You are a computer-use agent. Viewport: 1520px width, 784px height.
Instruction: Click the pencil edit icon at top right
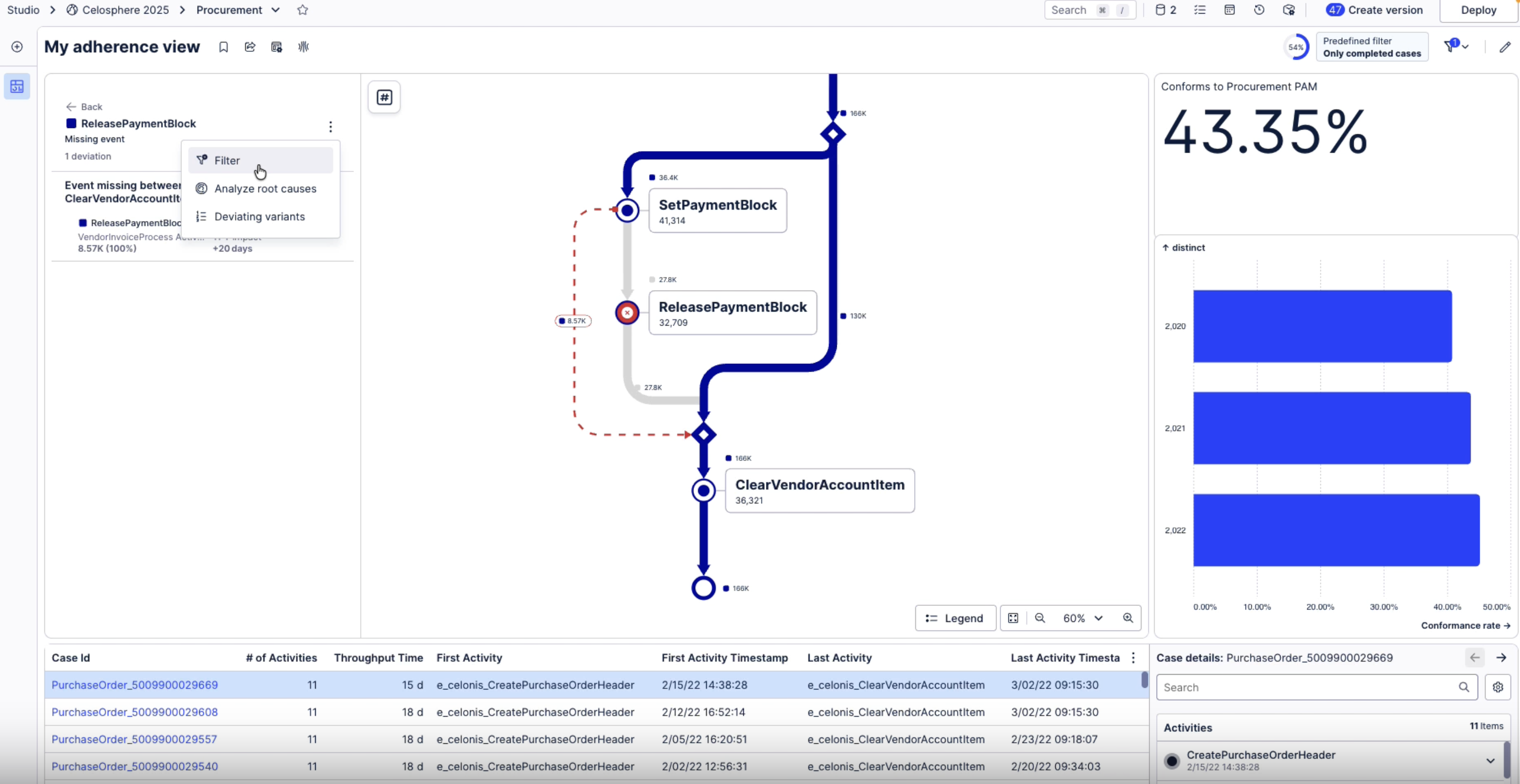pyautogui.click(x=1505, y=47)
